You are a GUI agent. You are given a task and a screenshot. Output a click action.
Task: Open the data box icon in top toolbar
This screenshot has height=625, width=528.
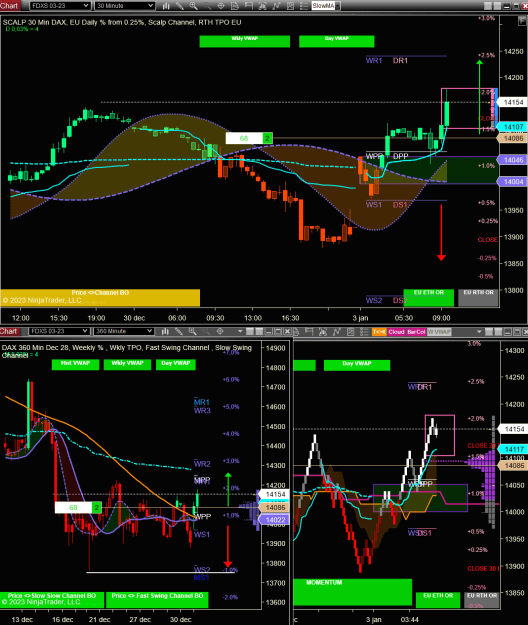click(x=235, y=6)
